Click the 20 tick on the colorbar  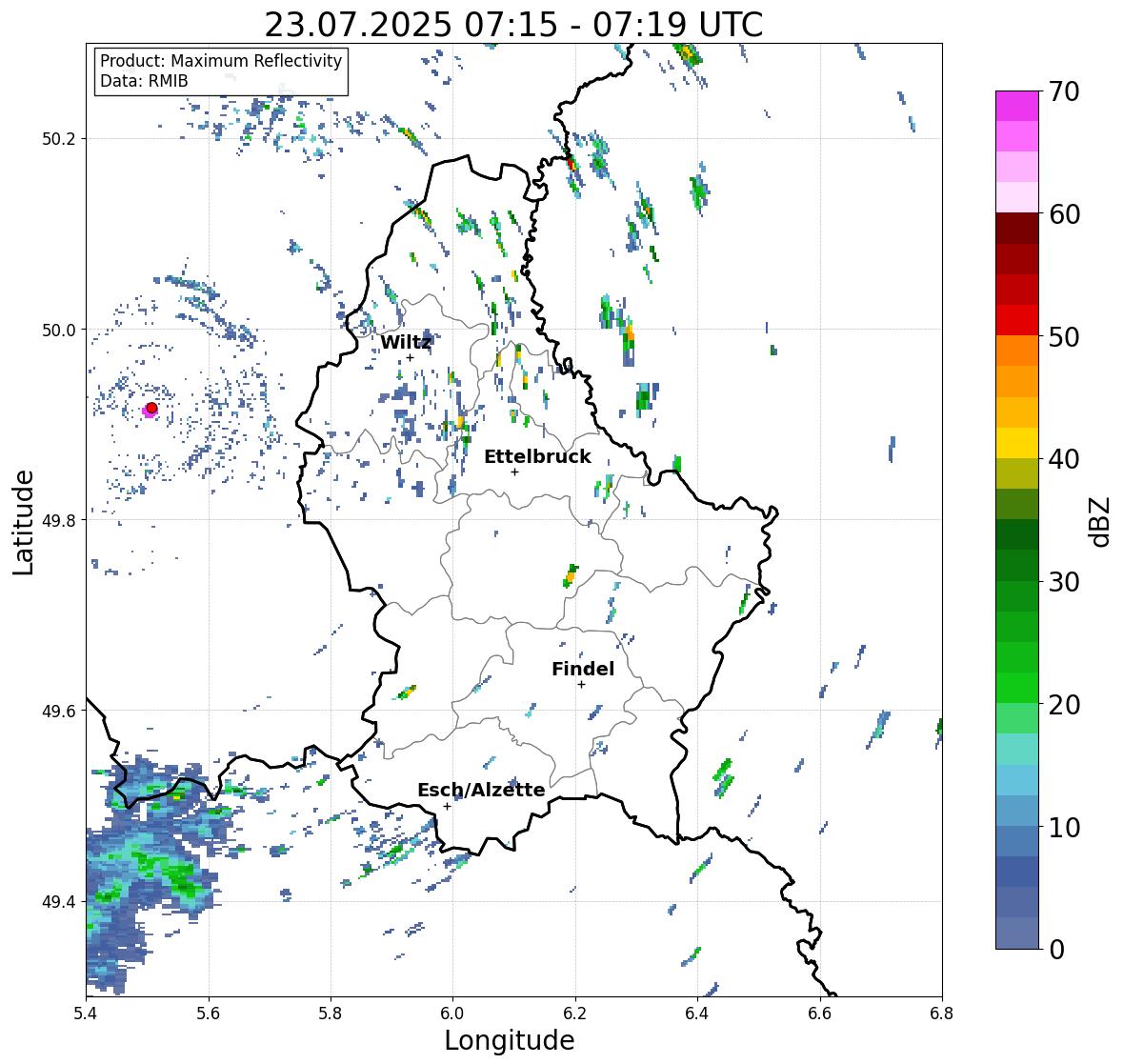click(x=1064, y=704)
